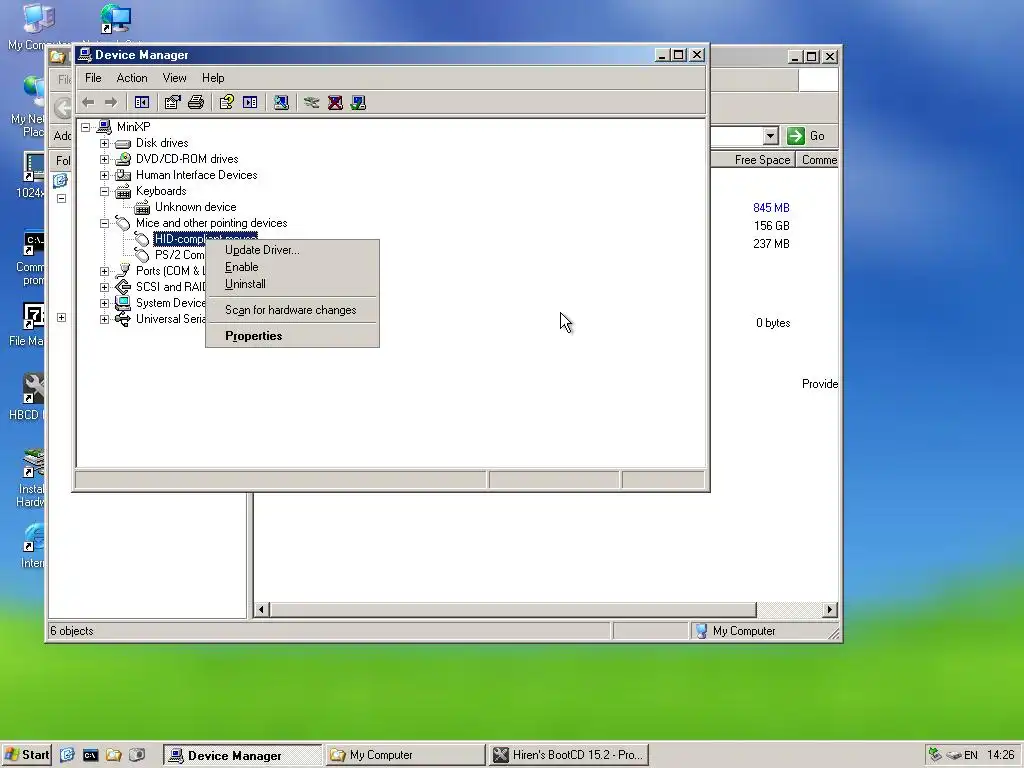
Task: Expand Human Interface Devices node
Action: point(104,175)
